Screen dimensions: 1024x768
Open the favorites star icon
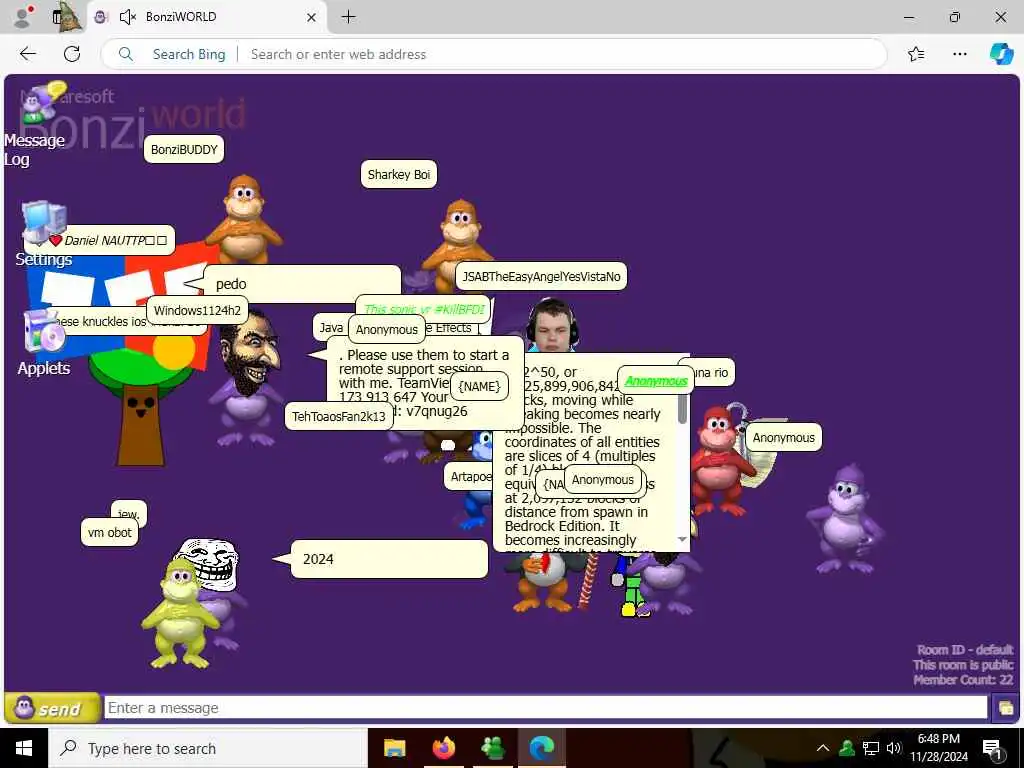click(916, 54)
